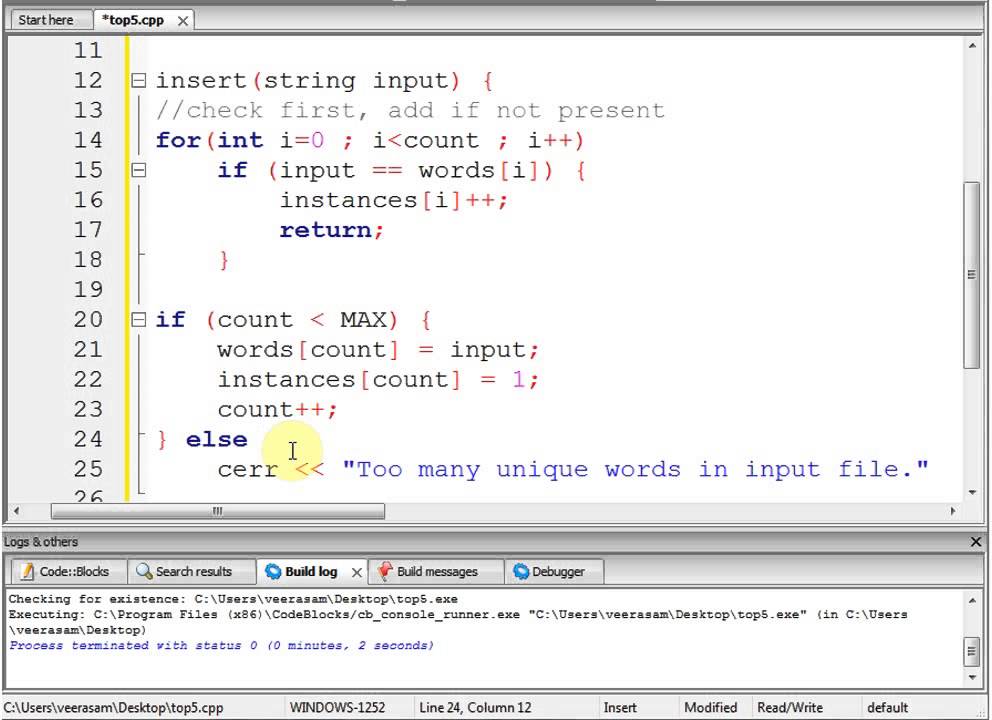
Task: Click the editor scroll right arrow
Action: [953, 511]
